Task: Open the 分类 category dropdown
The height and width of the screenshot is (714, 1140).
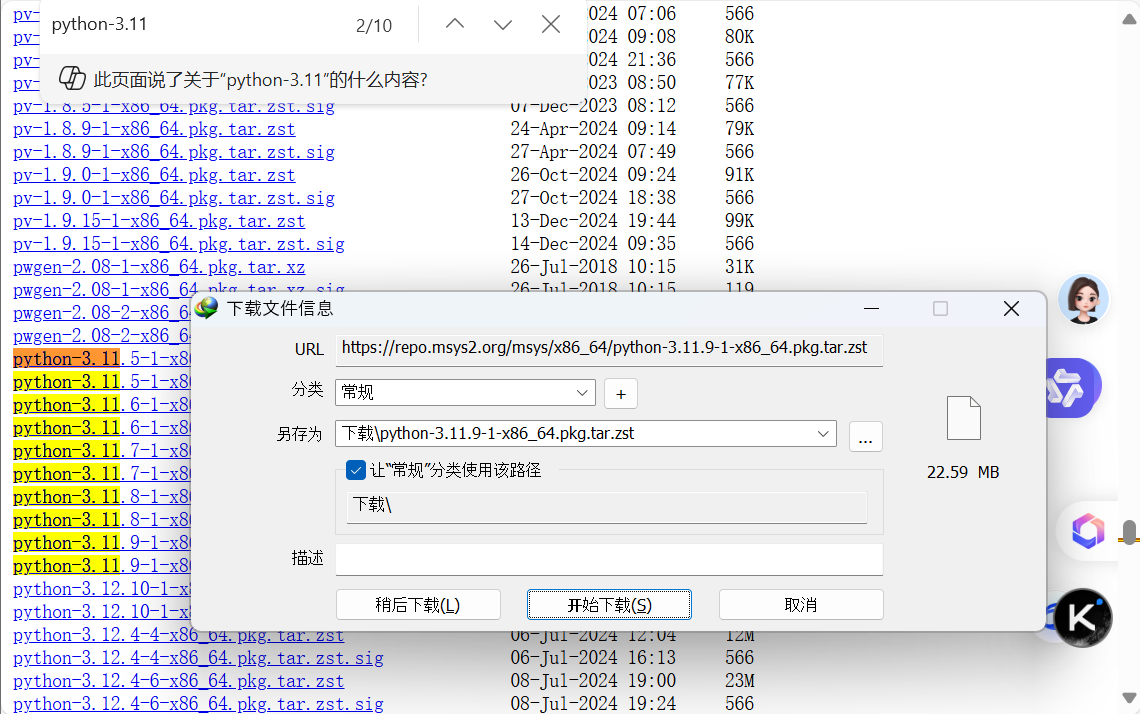Action: click(x=465, y=393)
